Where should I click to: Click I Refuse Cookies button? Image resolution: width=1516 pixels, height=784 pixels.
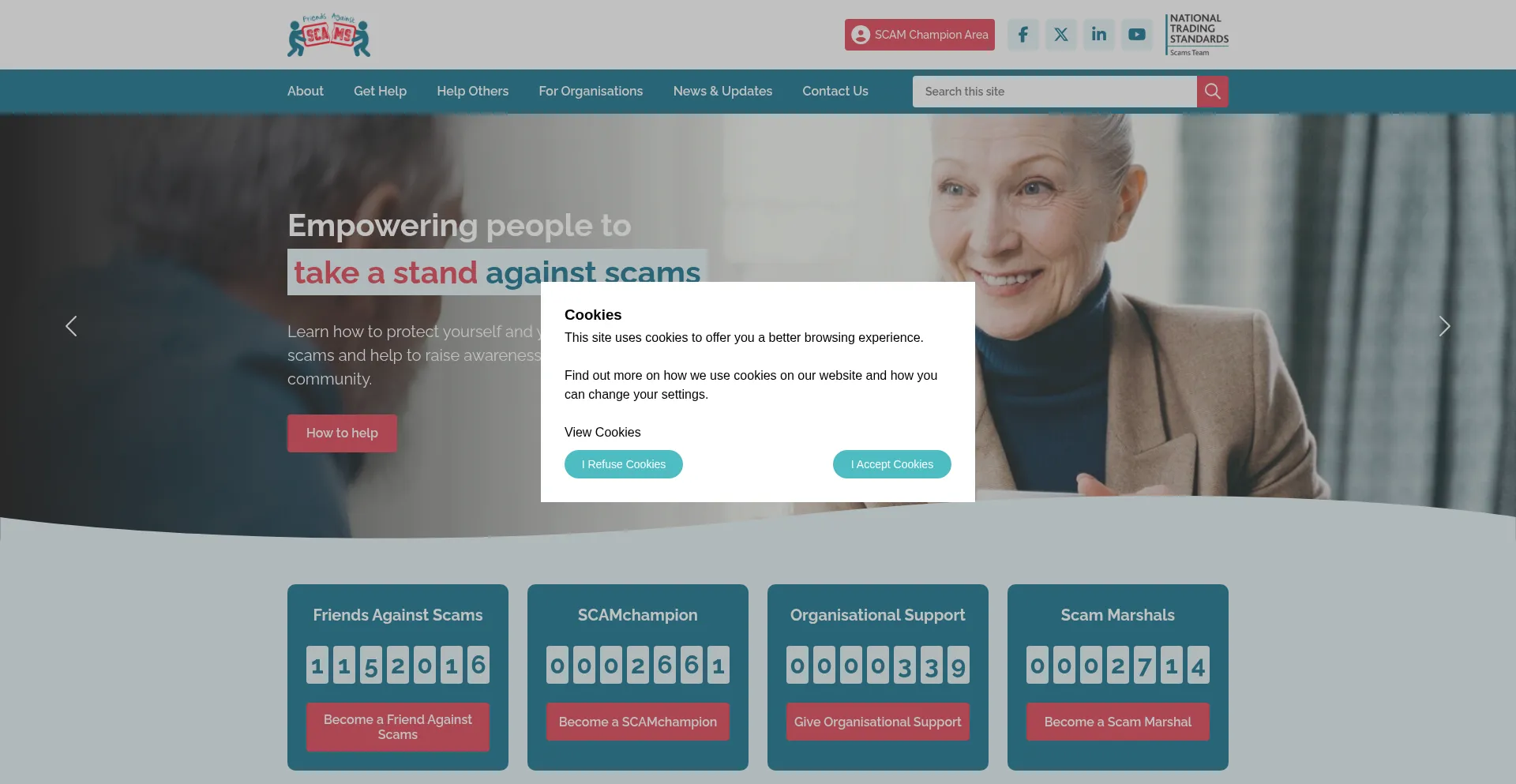coord(624,464)
